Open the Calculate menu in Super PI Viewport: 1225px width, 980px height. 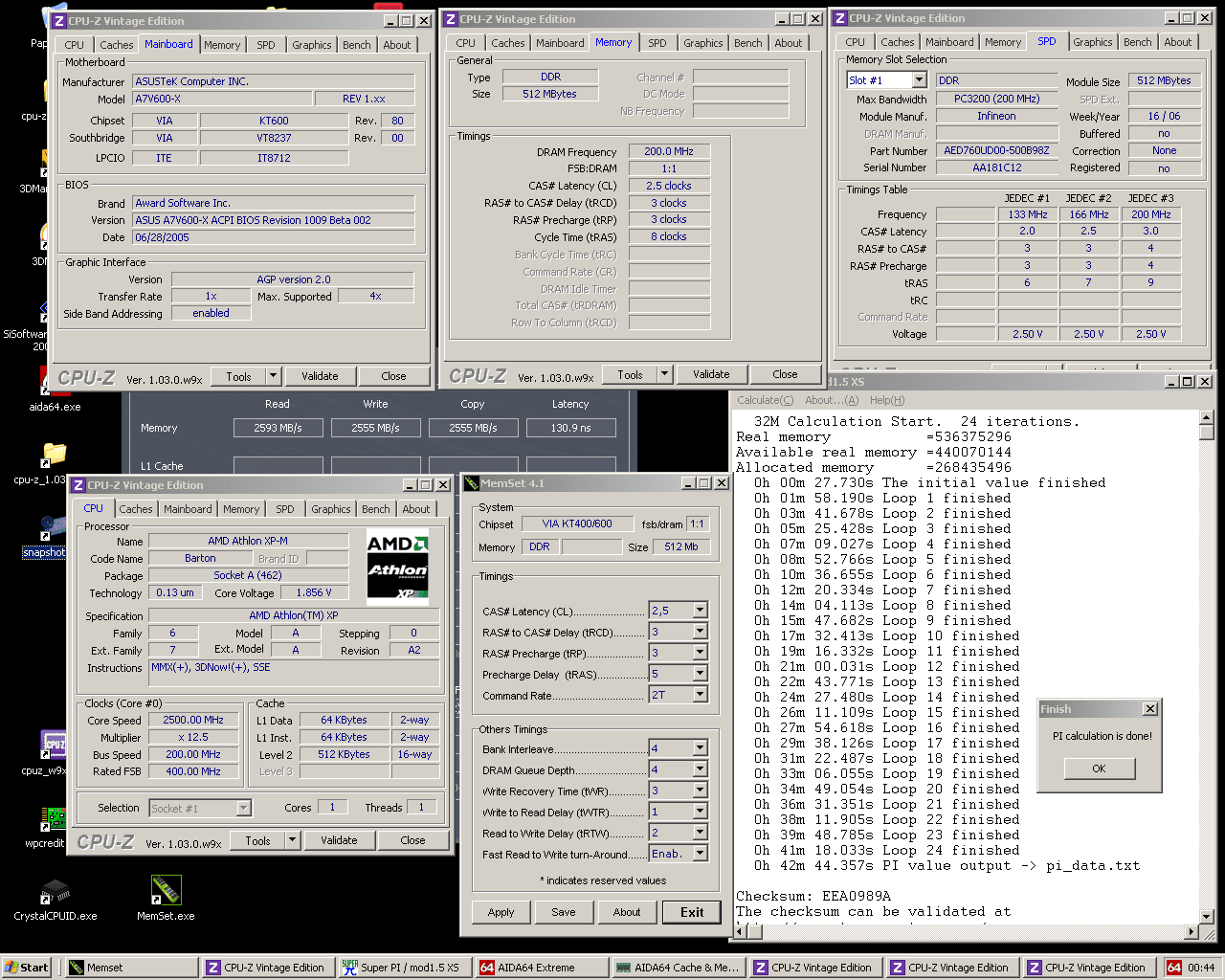click(x=765, y=400)
